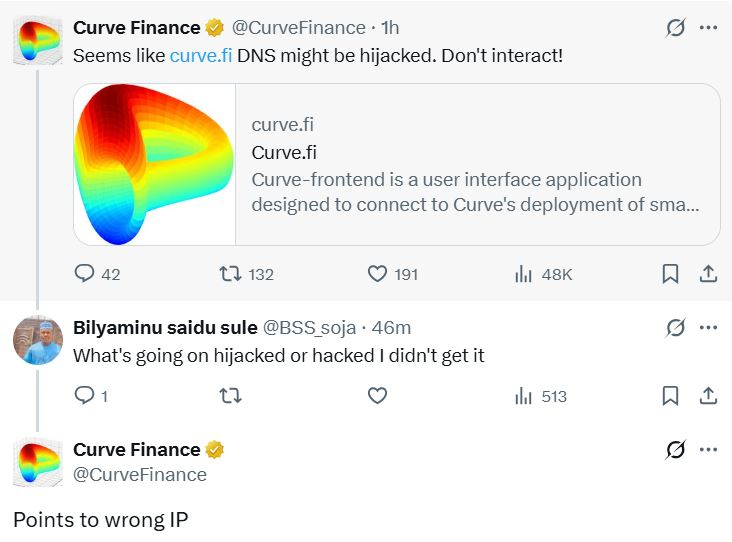Open more options on Bilyaminu's reply
The width and height of the screenshot is (732, 542).
point(708,327)
